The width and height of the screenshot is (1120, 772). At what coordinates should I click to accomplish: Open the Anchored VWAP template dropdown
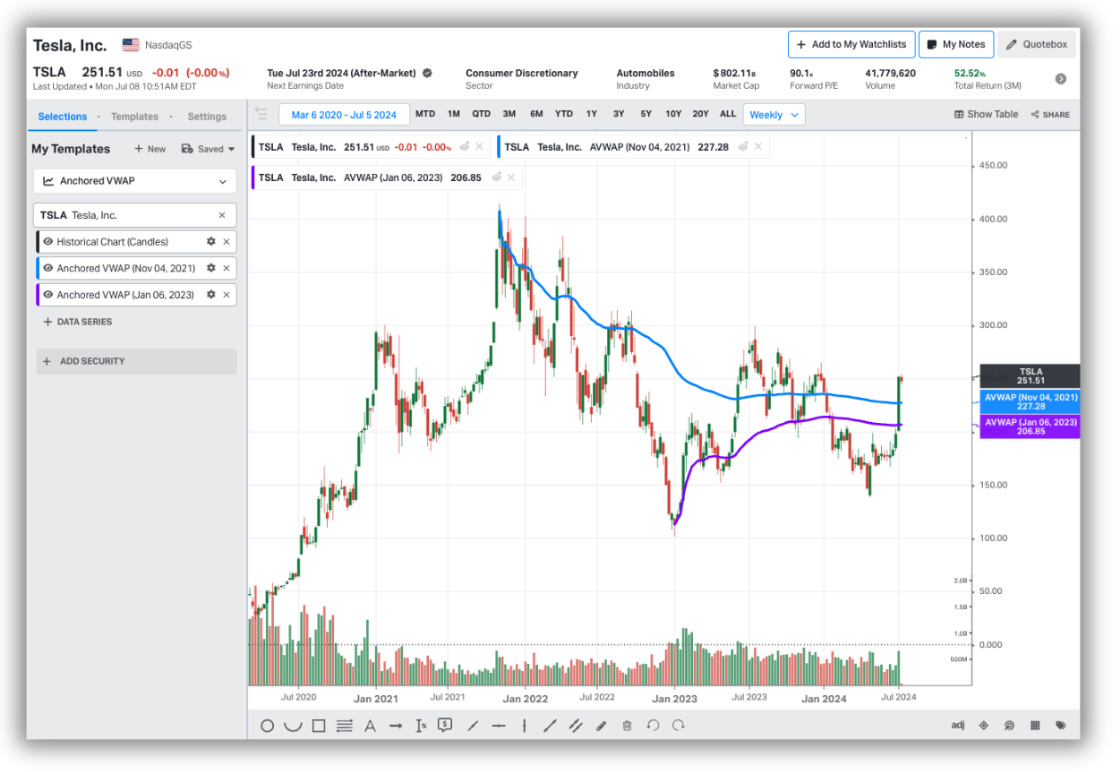coord(135,181)
